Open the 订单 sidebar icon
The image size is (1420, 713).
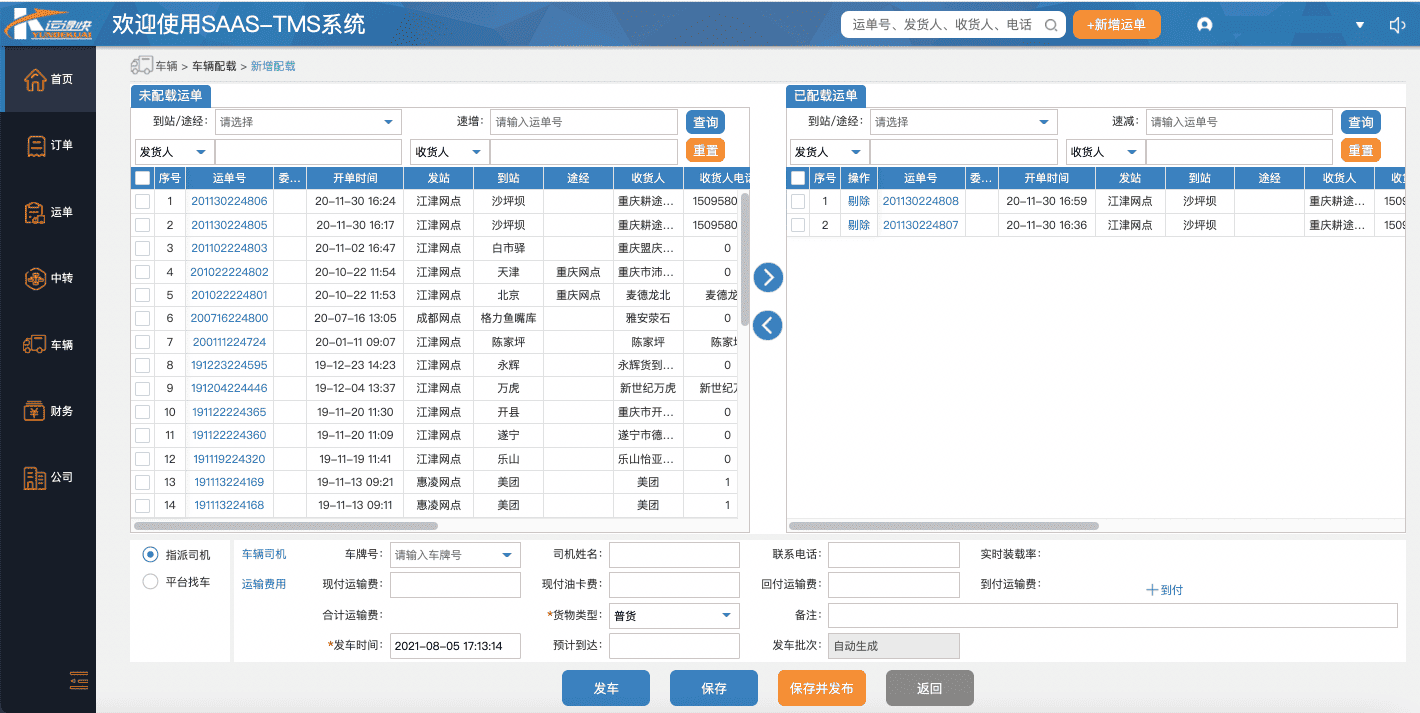[36, 145]
